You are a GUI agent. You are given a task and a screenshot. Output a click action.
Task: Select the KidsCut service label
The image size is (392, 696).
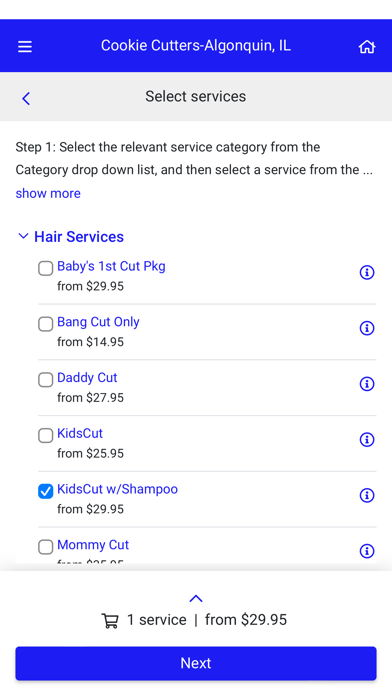[x=80, y=433]
